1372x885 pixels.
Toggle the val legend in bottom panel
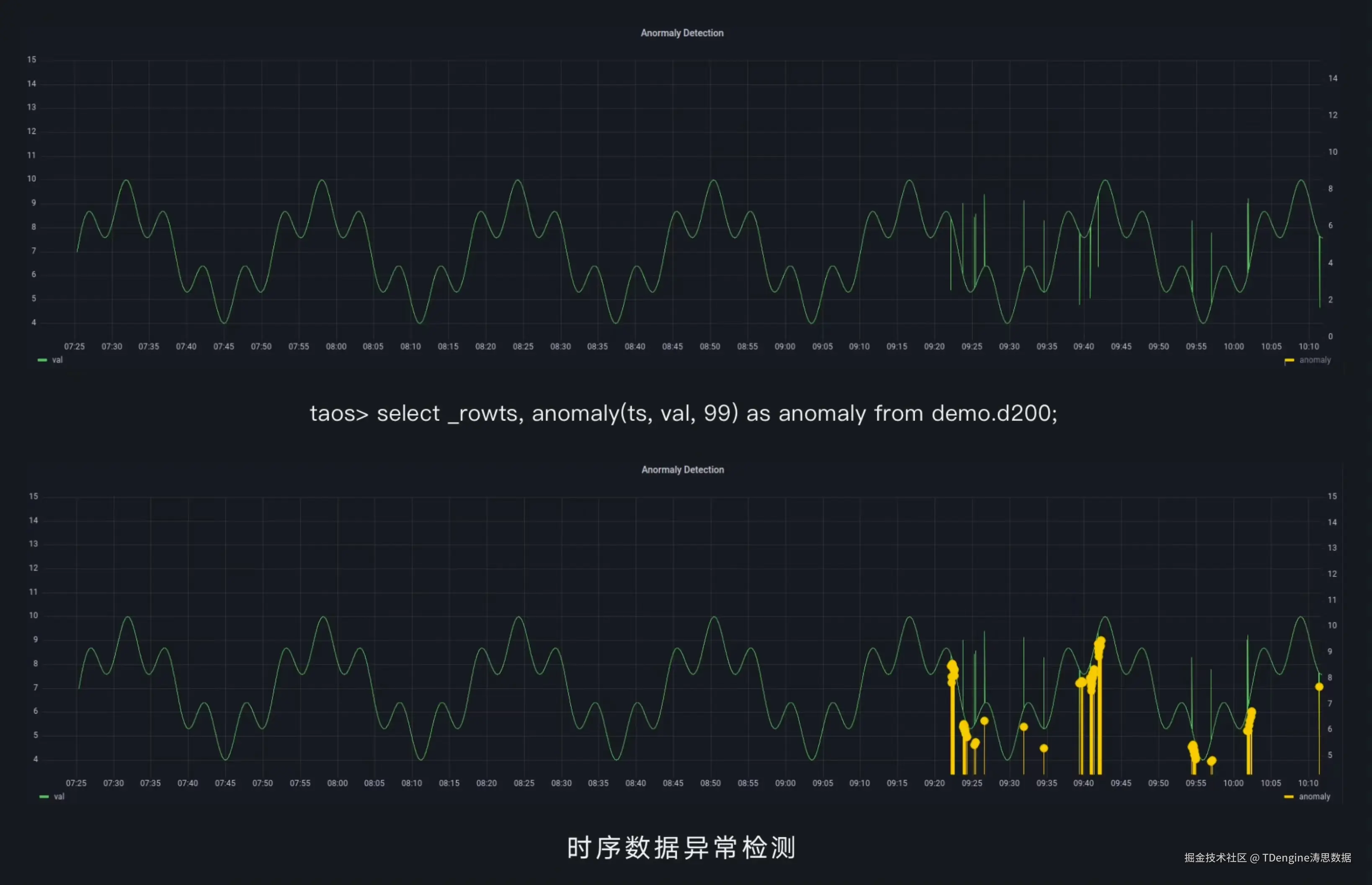point(59,797)
